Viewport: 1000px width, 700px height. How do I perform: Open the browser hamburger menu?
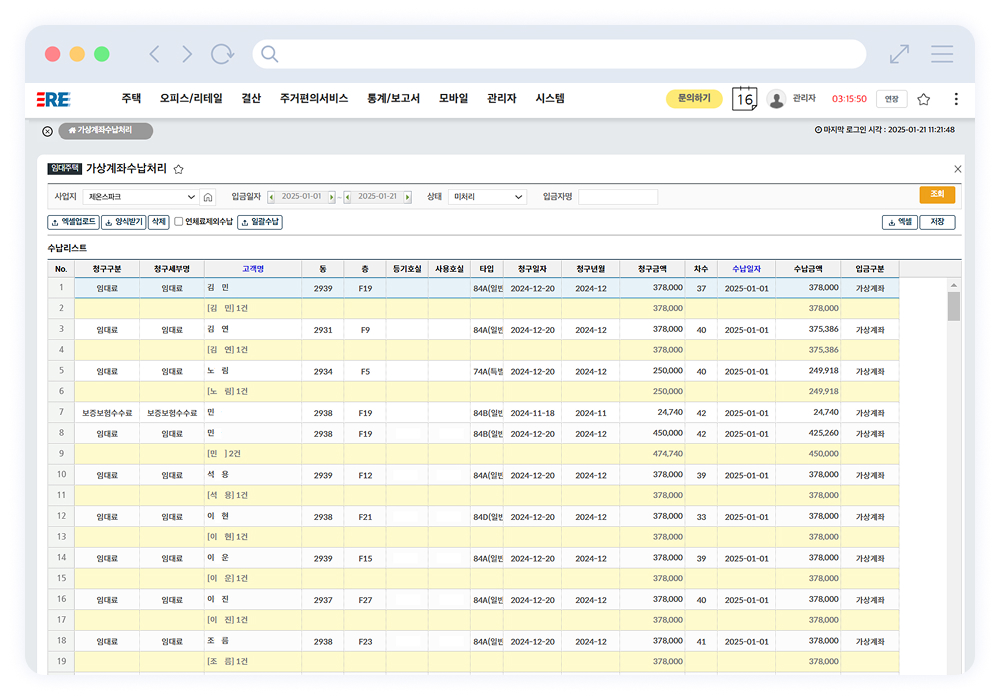click(x=941, y=54)
